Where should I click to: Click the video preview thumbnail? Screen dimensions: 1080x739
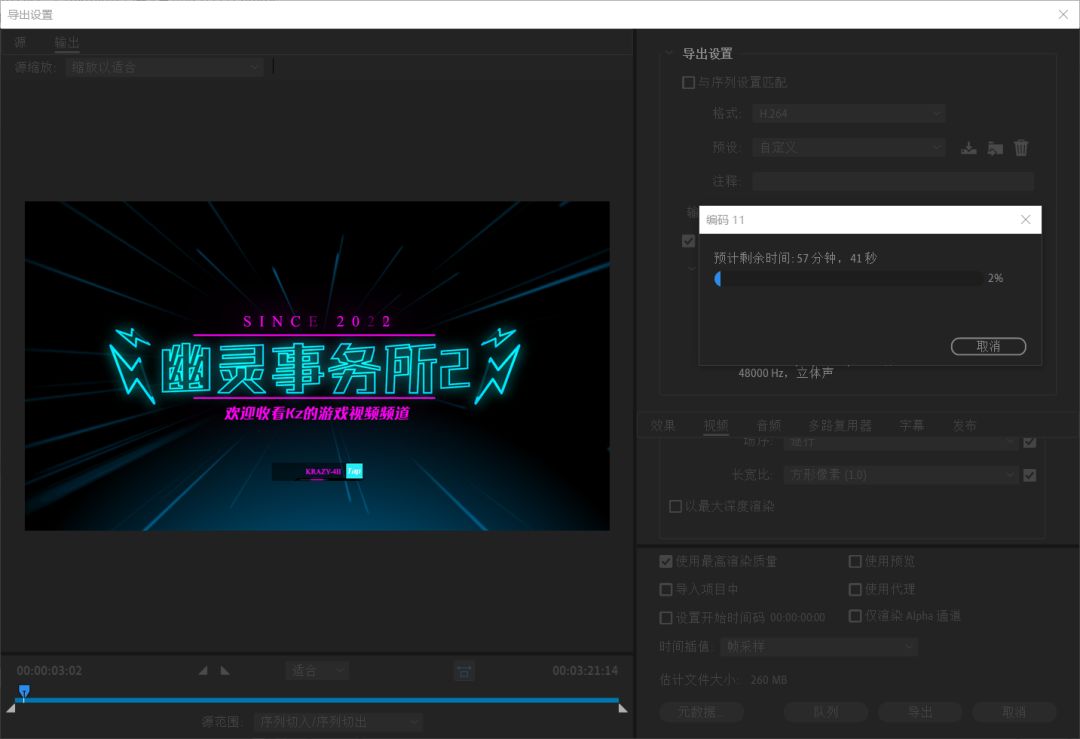318,366
